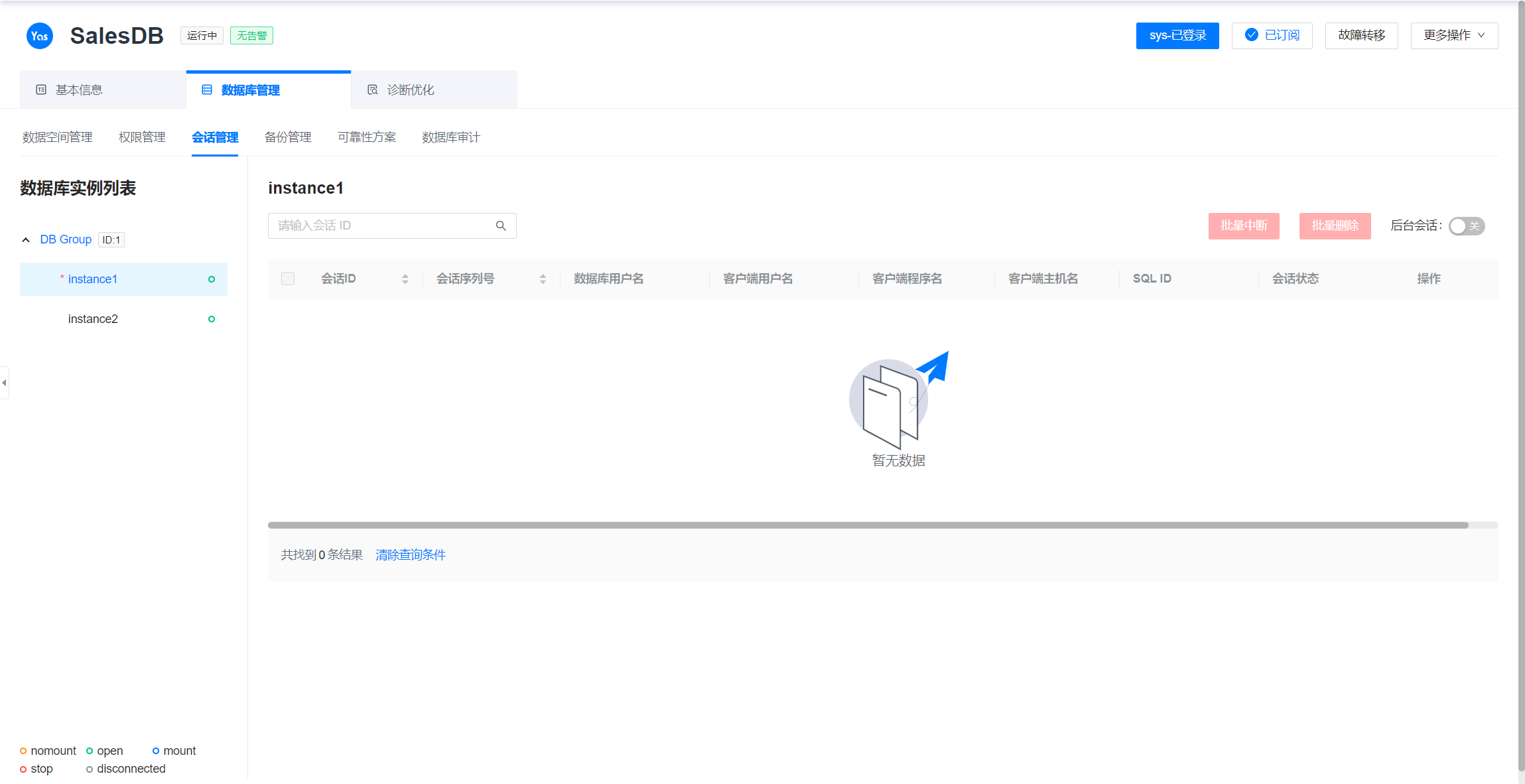Click the horizontal table scrollbar

pos(868,525)
